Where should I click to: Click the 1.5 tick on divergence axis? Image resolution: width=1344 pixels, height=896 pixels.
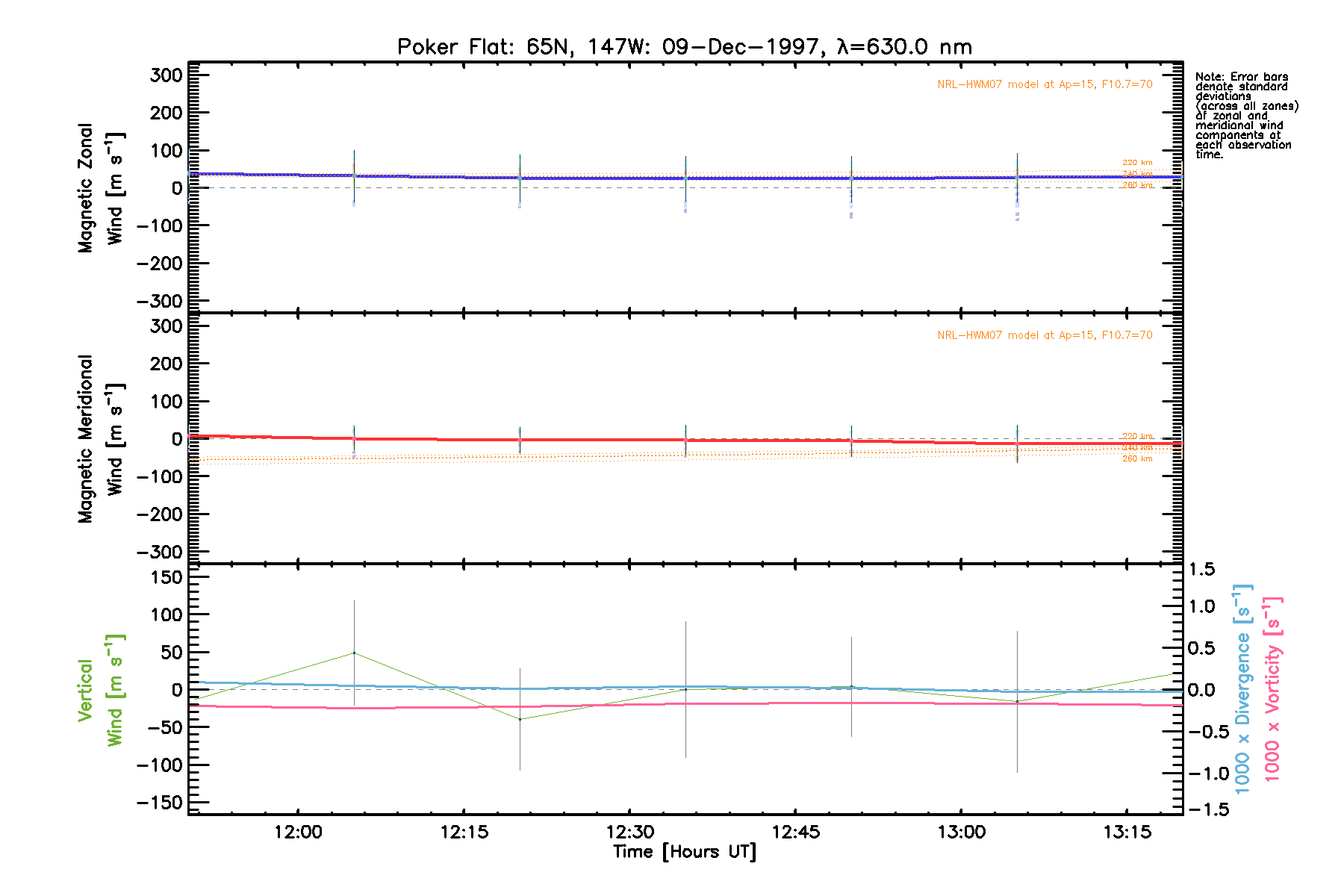point(1201,570)
